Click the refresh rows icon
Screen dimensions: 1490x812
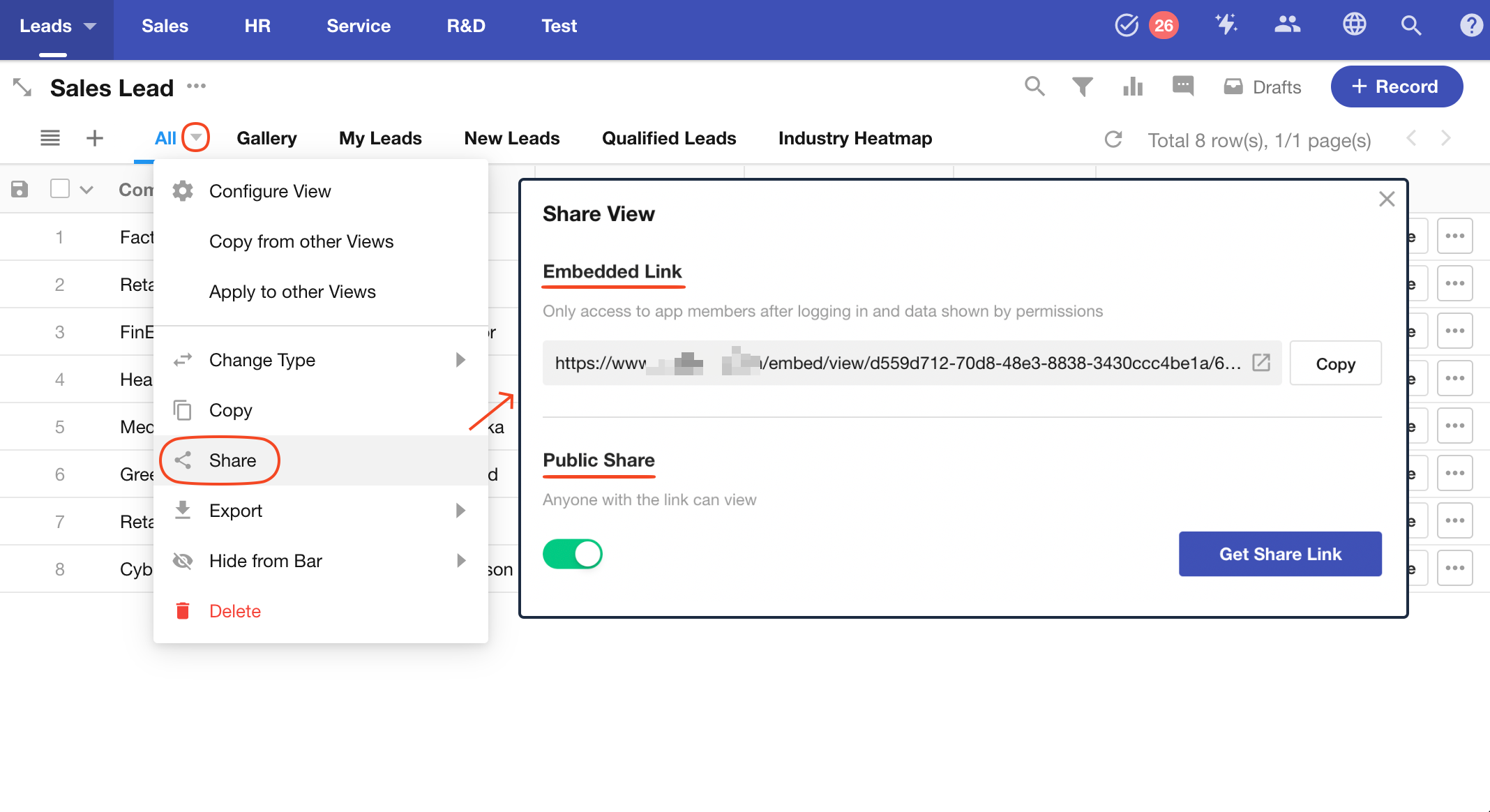(x=1113, y=140)
